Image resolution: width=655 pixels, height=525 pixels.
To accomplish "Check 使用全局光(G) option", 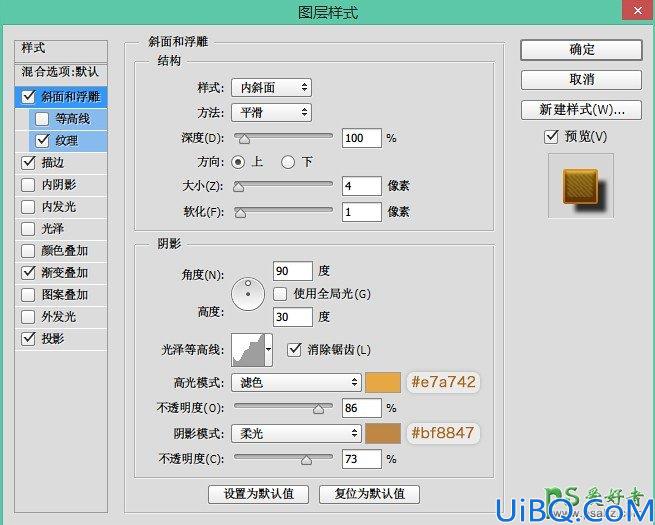I will click(280, 294).
